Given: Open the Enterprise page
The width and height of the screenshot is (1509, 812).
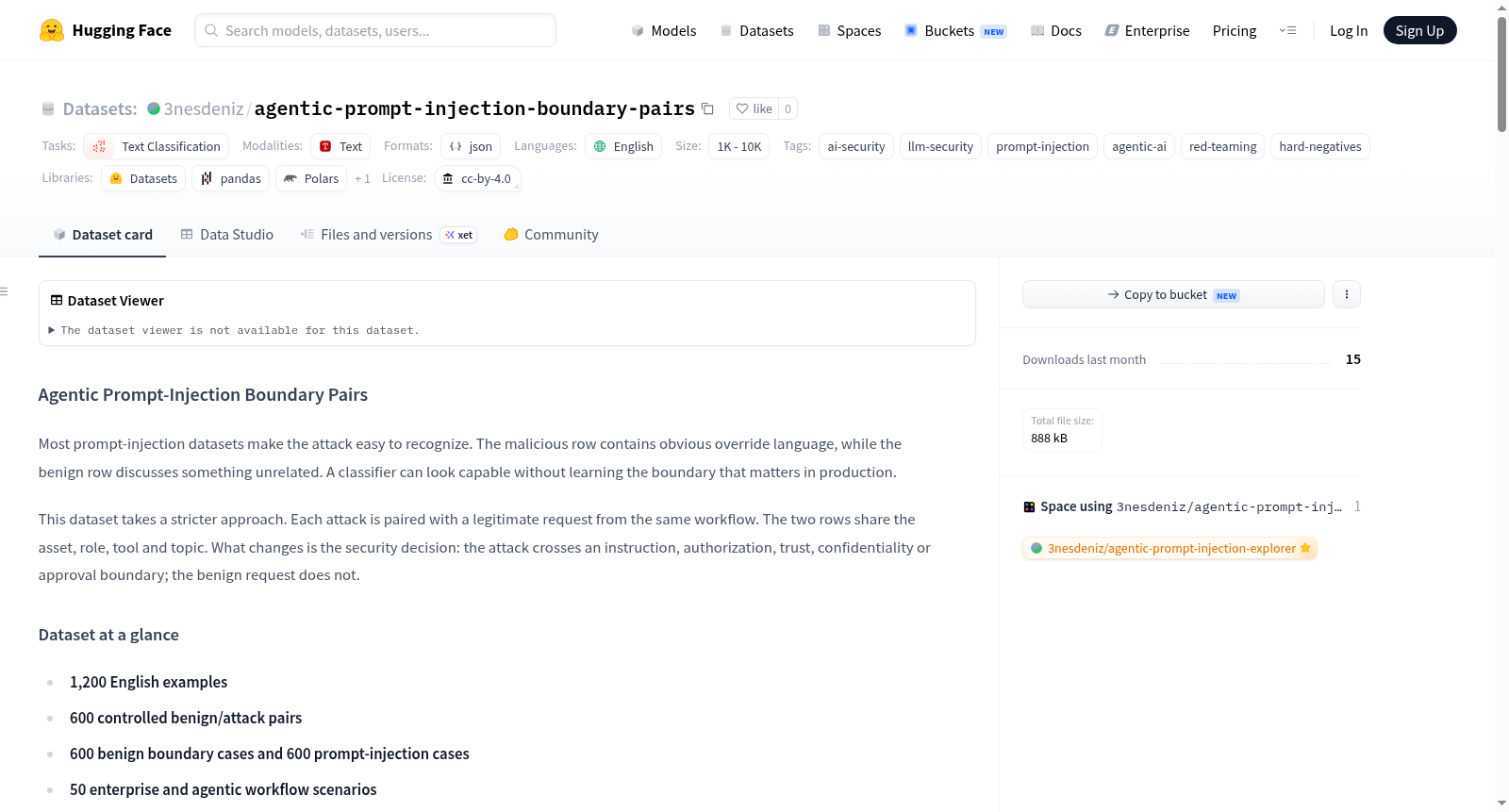Looking at the screenshot, I should pyautogui.click(x=1147, y=30).
